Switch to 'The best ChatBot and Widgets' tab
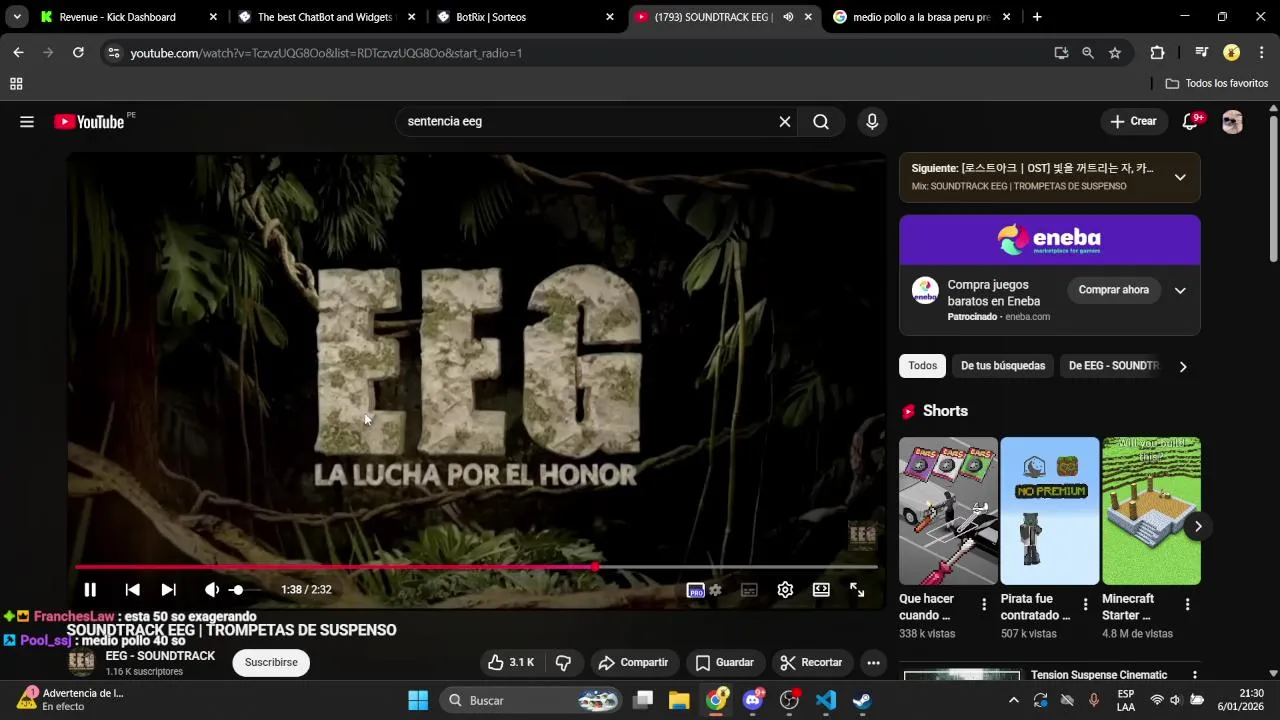 (326, 17)
